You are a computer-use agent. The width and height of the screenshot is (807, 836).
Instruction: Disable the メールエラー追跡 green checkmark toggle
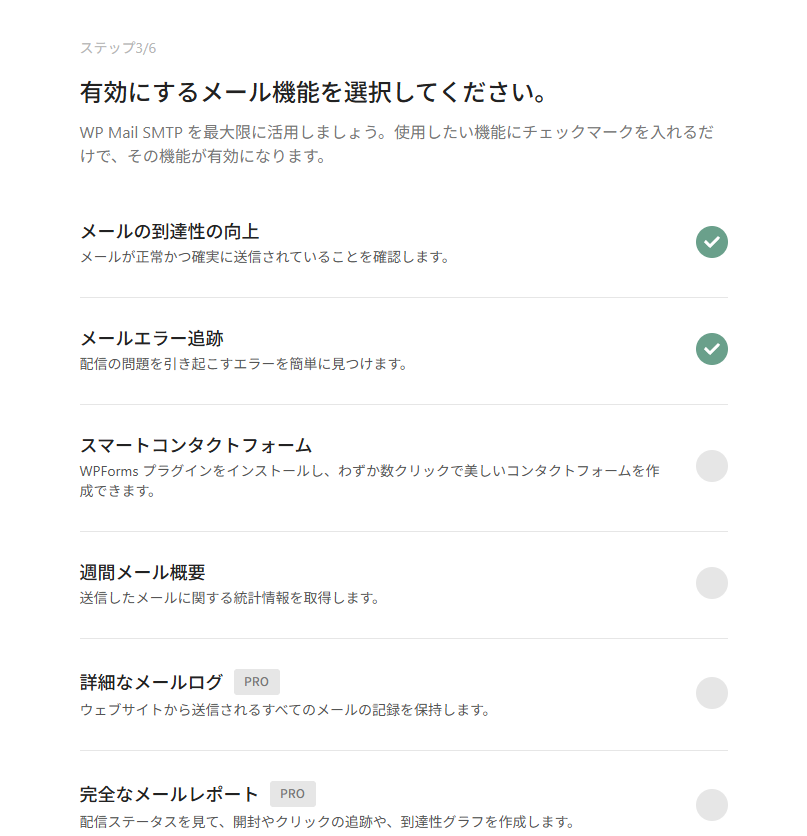pos(712,349)
